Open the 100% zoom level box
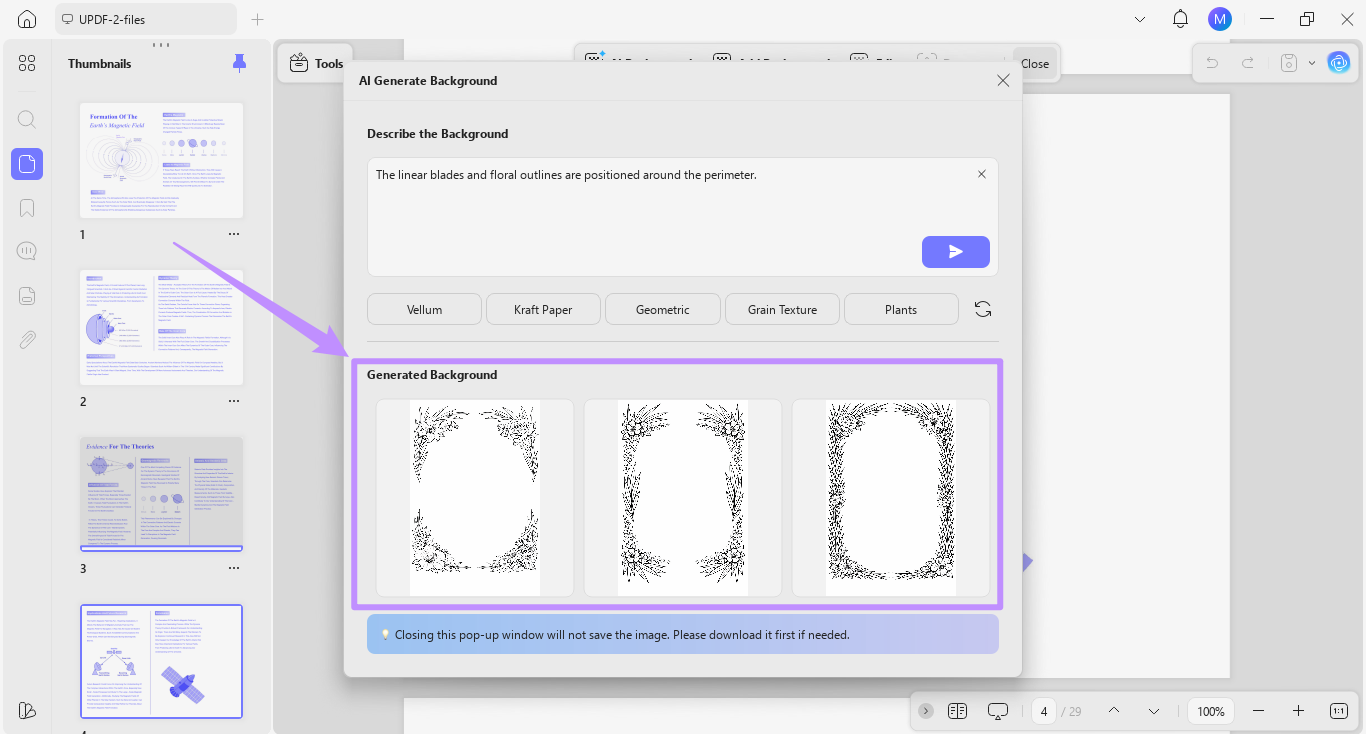Screen dimensions: 1366x734 tap(1211, 711)
